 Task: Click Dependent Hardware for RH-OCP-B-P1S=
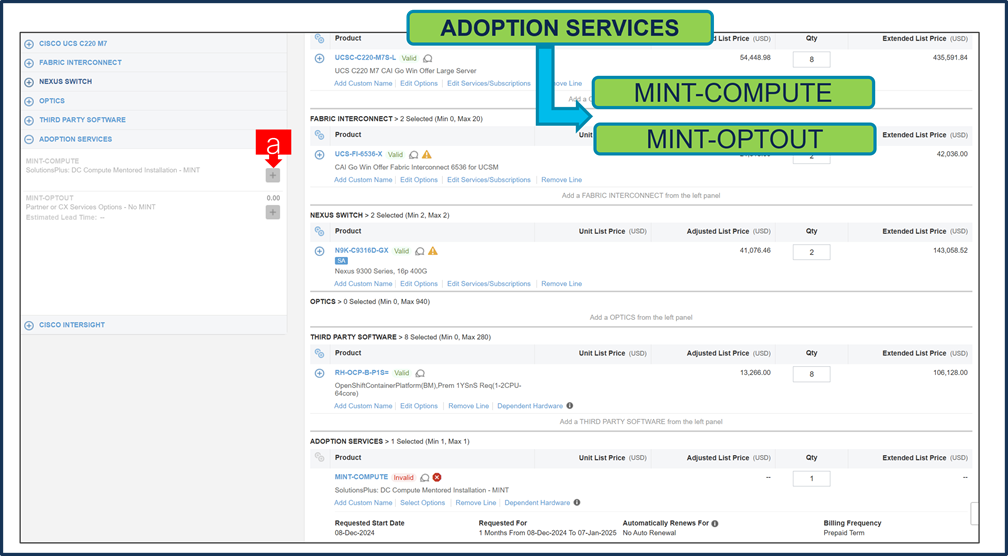[x=530, y=406]
